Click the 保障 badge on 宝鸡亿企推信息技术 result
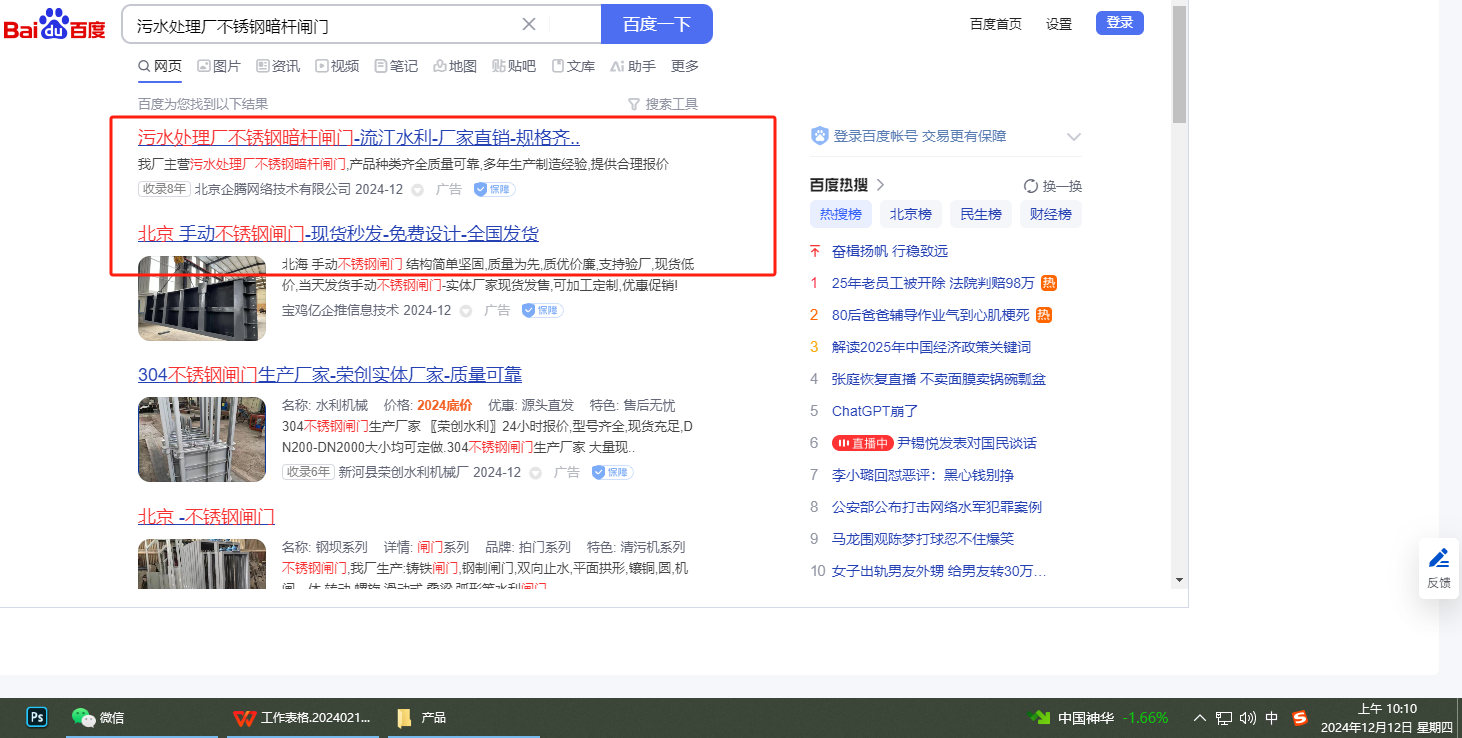The height and width of the screenshot is (738, 1462). pos(542,311)
